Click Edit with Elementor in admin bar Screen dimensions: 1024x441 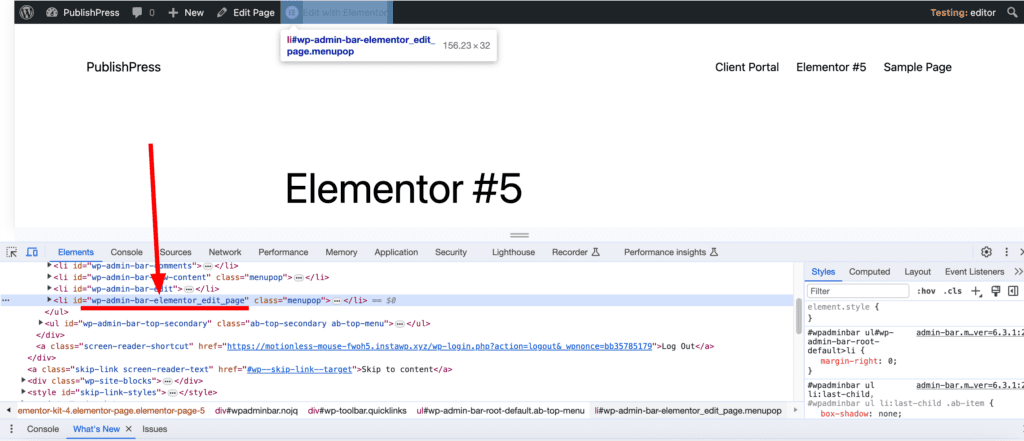(x=337, y=12)
